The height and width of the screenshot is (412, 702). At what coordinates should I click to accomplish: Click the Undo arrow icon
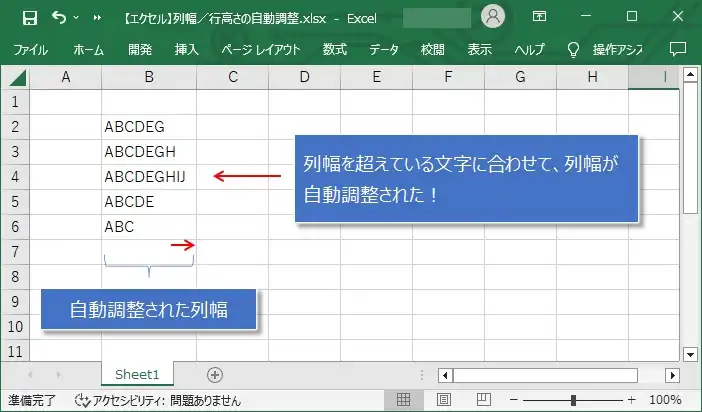pyautogui.click(x=59, y=17)
